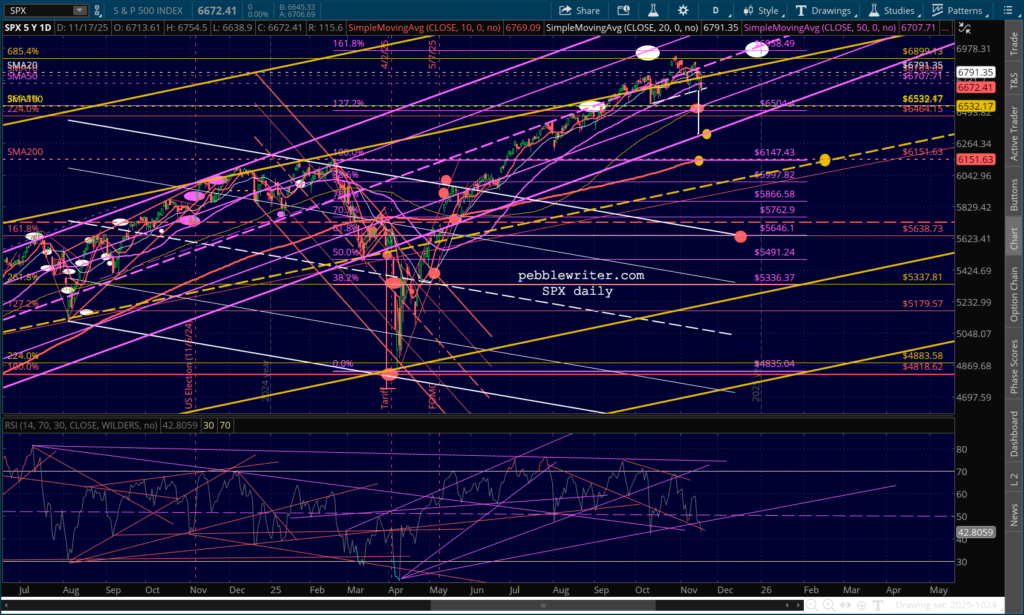Image resolution: width=1024 pixels, height=615 pixels.
Task: Open the Patterns menu
Action: click(x=958, y=10)
